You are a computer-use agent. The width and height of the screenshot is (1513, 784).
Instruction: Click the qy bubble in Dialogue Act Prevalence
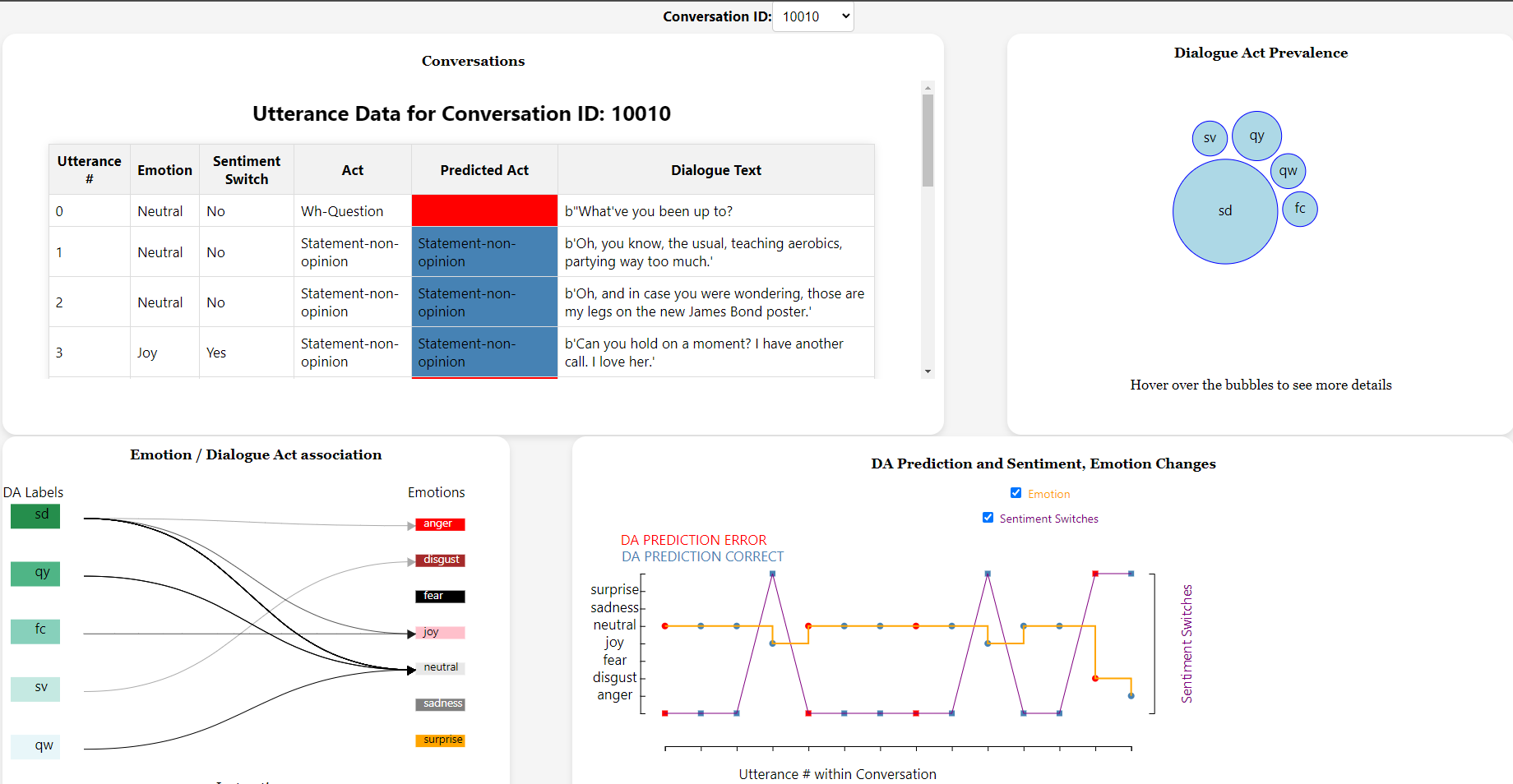[1256, 136]
